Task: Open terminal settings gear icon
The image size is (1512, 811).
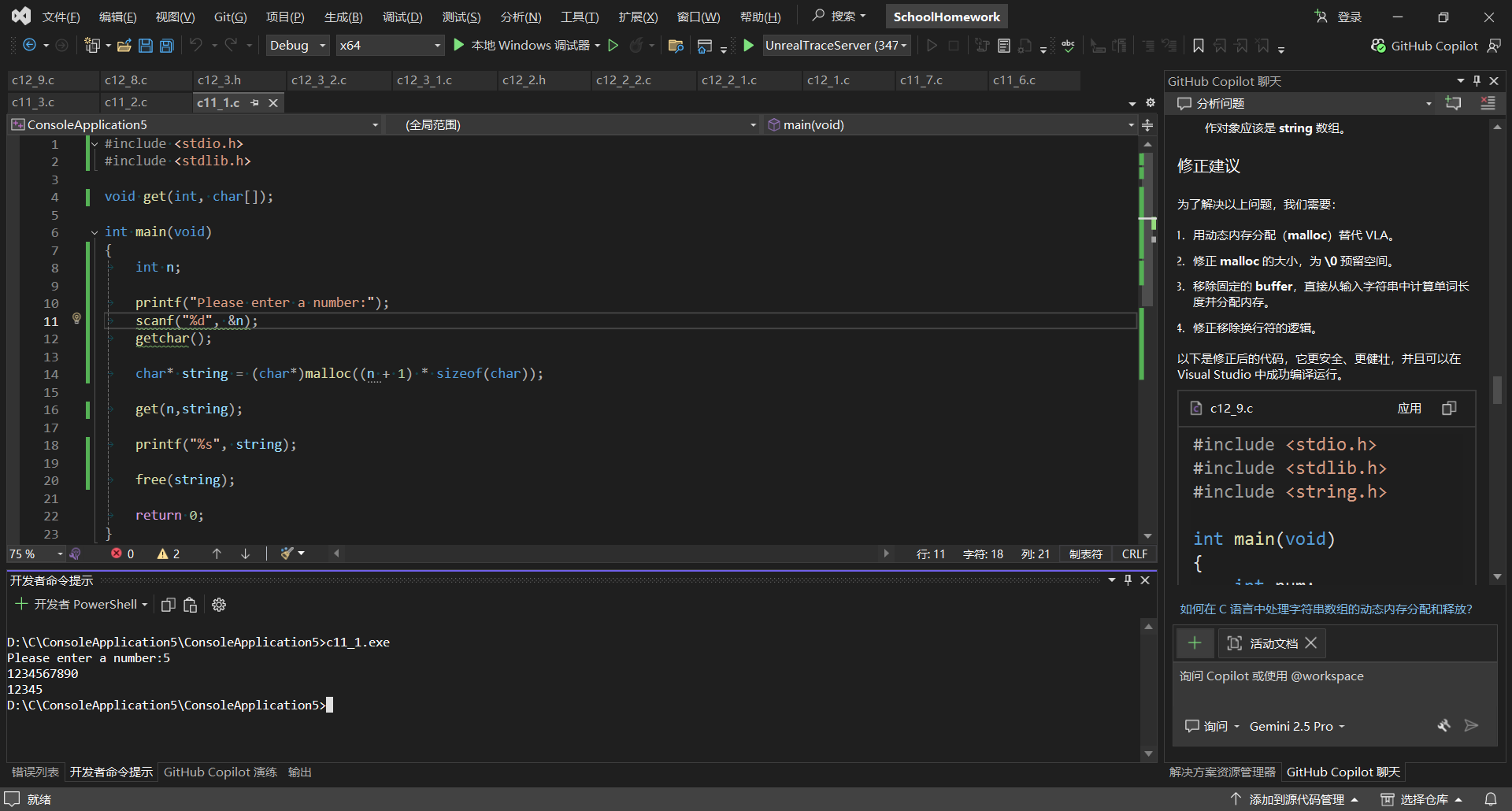Action: pyautogui.click(x=219, y=605)
